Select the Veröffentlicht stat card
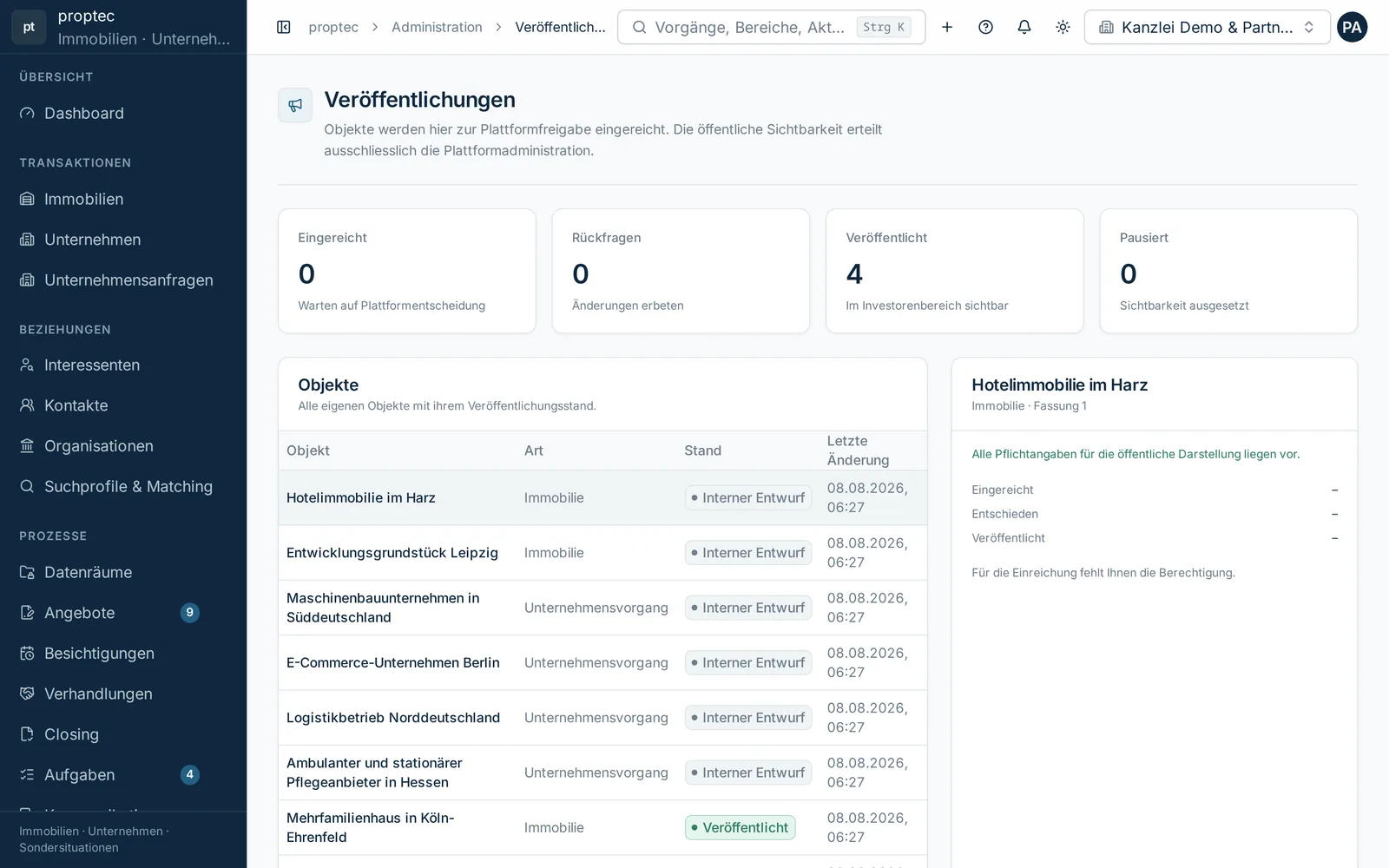1389x868 pixels. 954,271
